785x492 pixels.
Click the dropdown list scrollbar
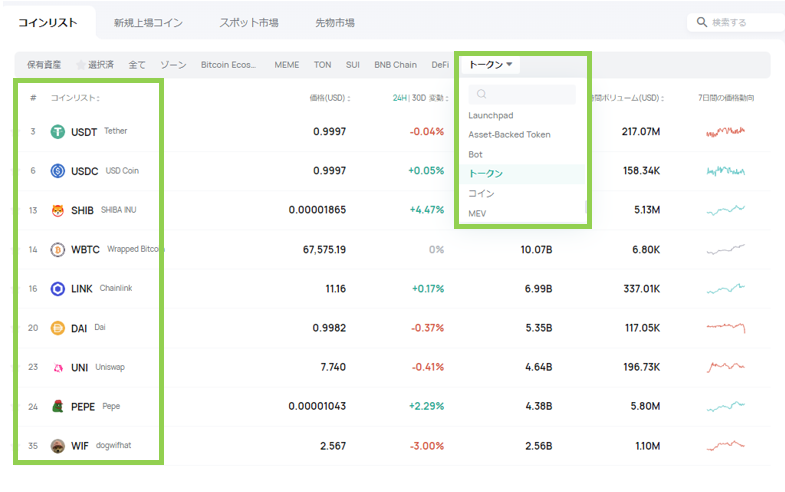585,206
